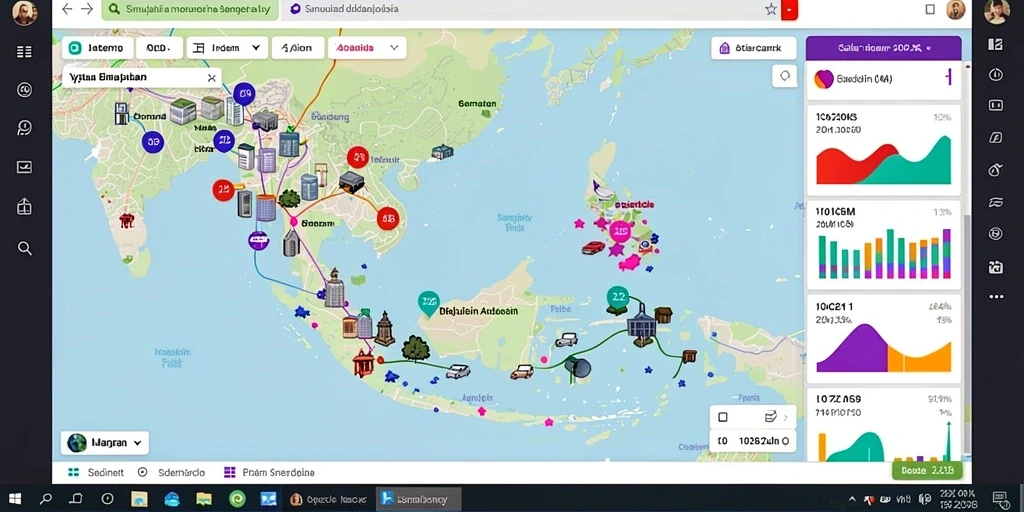Select the red 65 map marker
Screen dimensions: 1024x512
click(387, 219)
